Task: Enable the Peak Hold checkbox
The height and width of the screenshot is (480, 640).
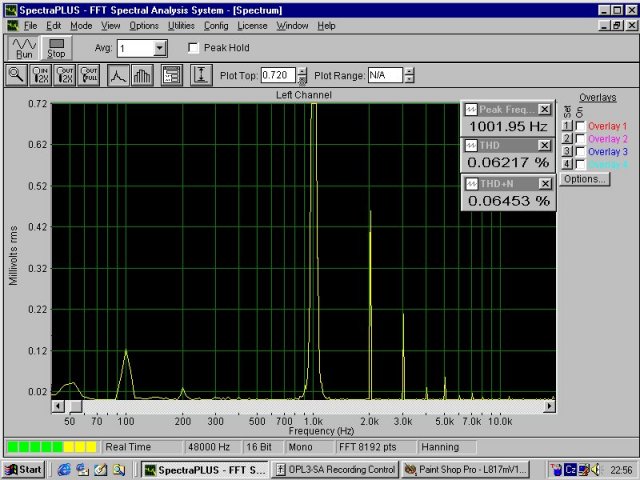Action: click(193, 48)
